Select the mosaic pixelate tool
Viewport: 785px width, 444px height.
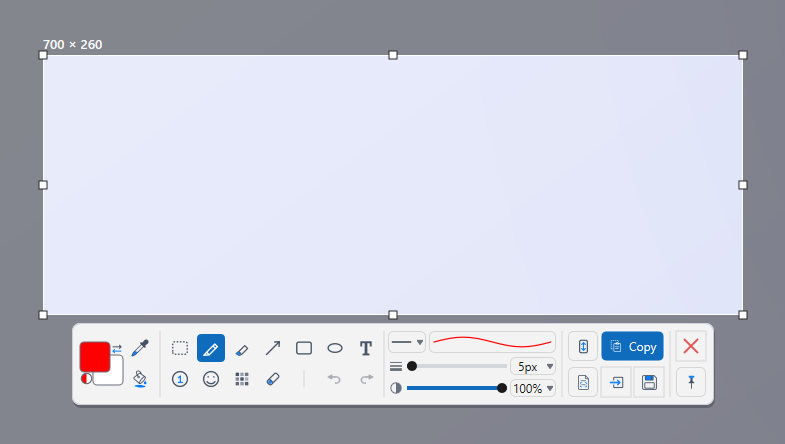[242, 379]
